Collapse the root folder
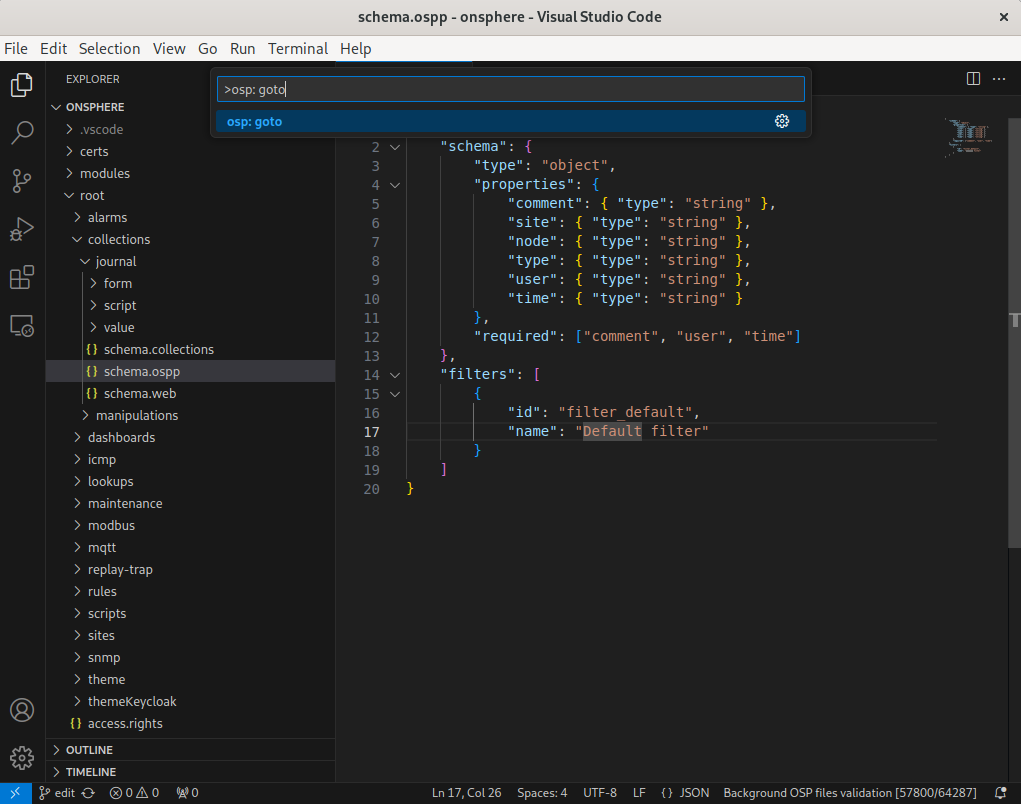Image resolution: width=1021 pixels, height=804 pixels. [191, 195]
